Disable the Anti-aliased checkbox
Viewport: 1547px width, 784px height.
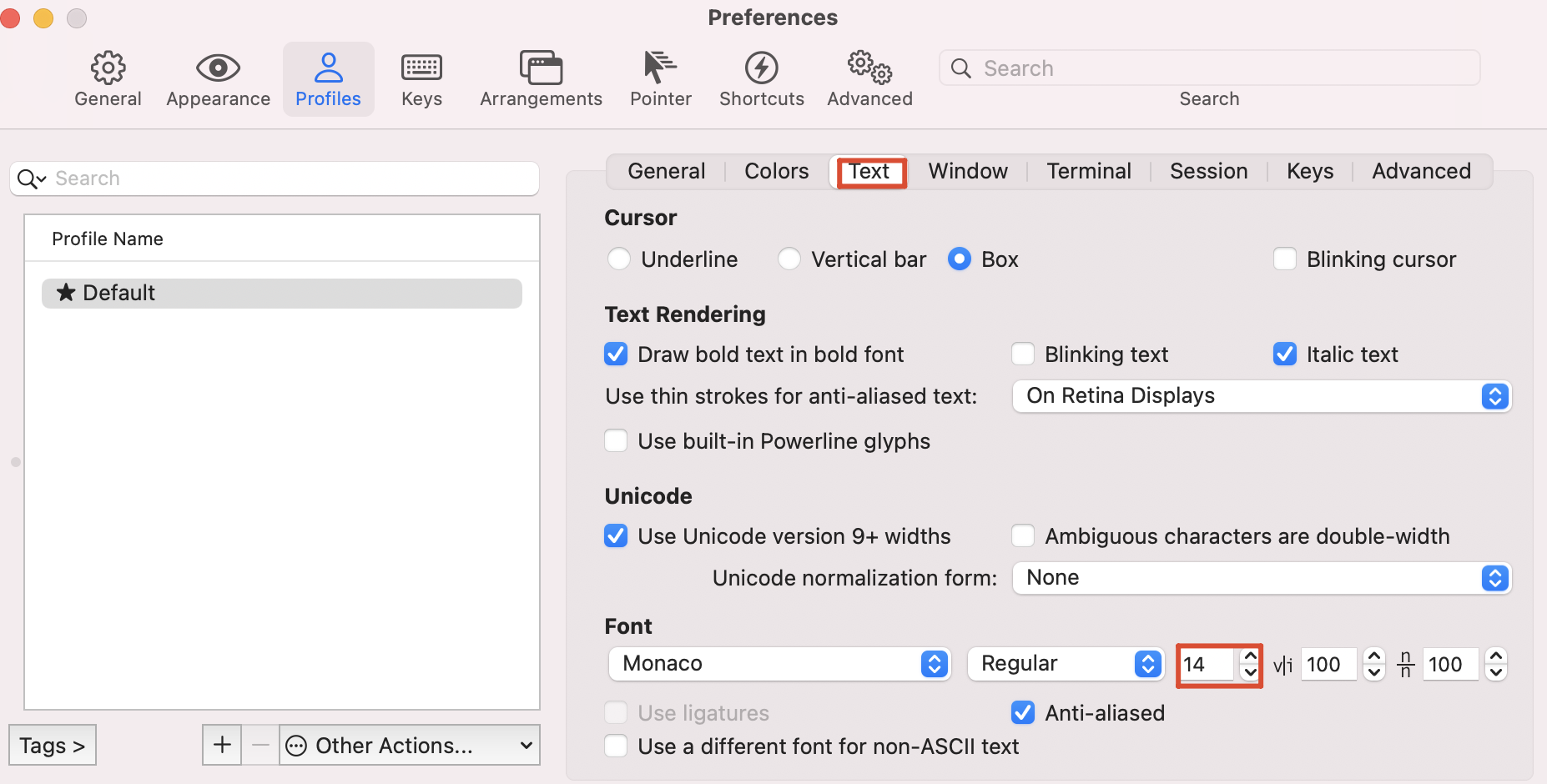[x=1023, y=713]
